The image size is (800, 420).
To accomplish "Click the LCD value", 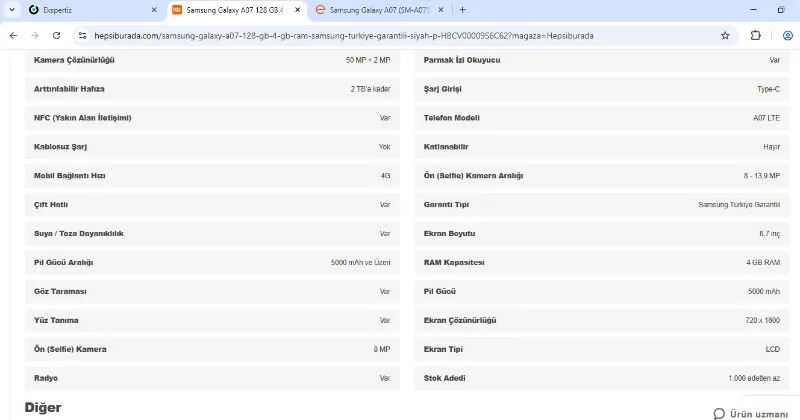I will pyautogui.click(x=772, y=349).
